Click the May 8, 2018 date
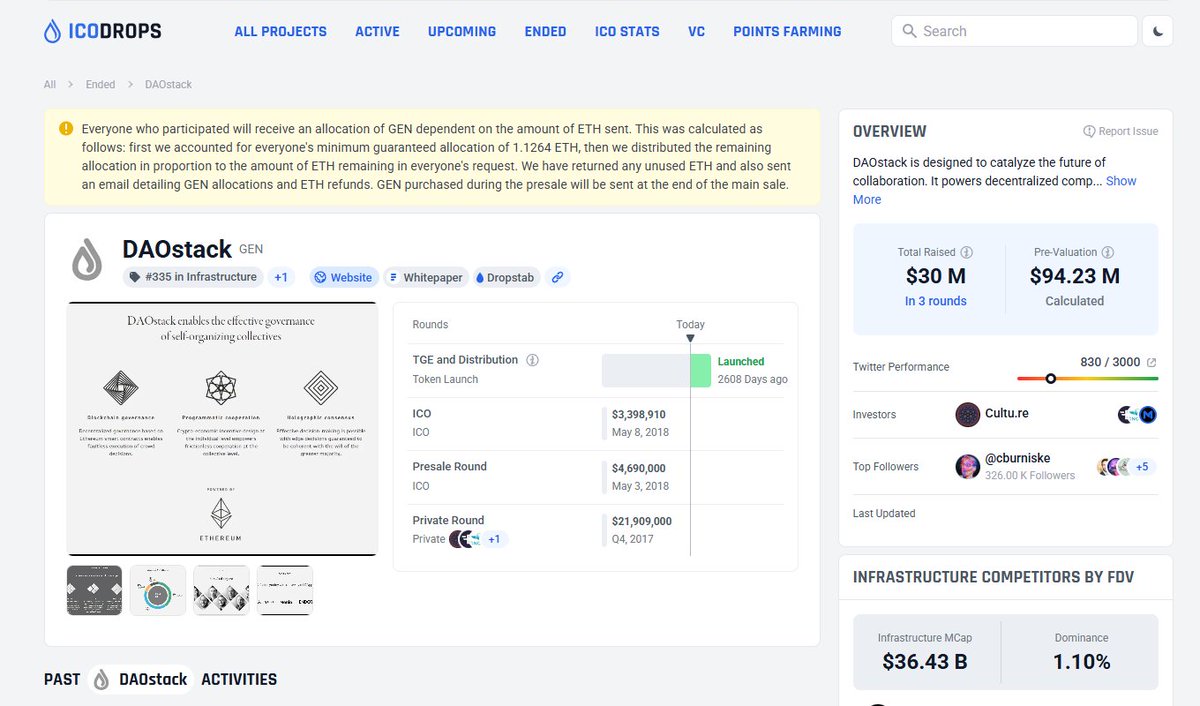The width and height of the screenshot is (1200, 706). 641,433
